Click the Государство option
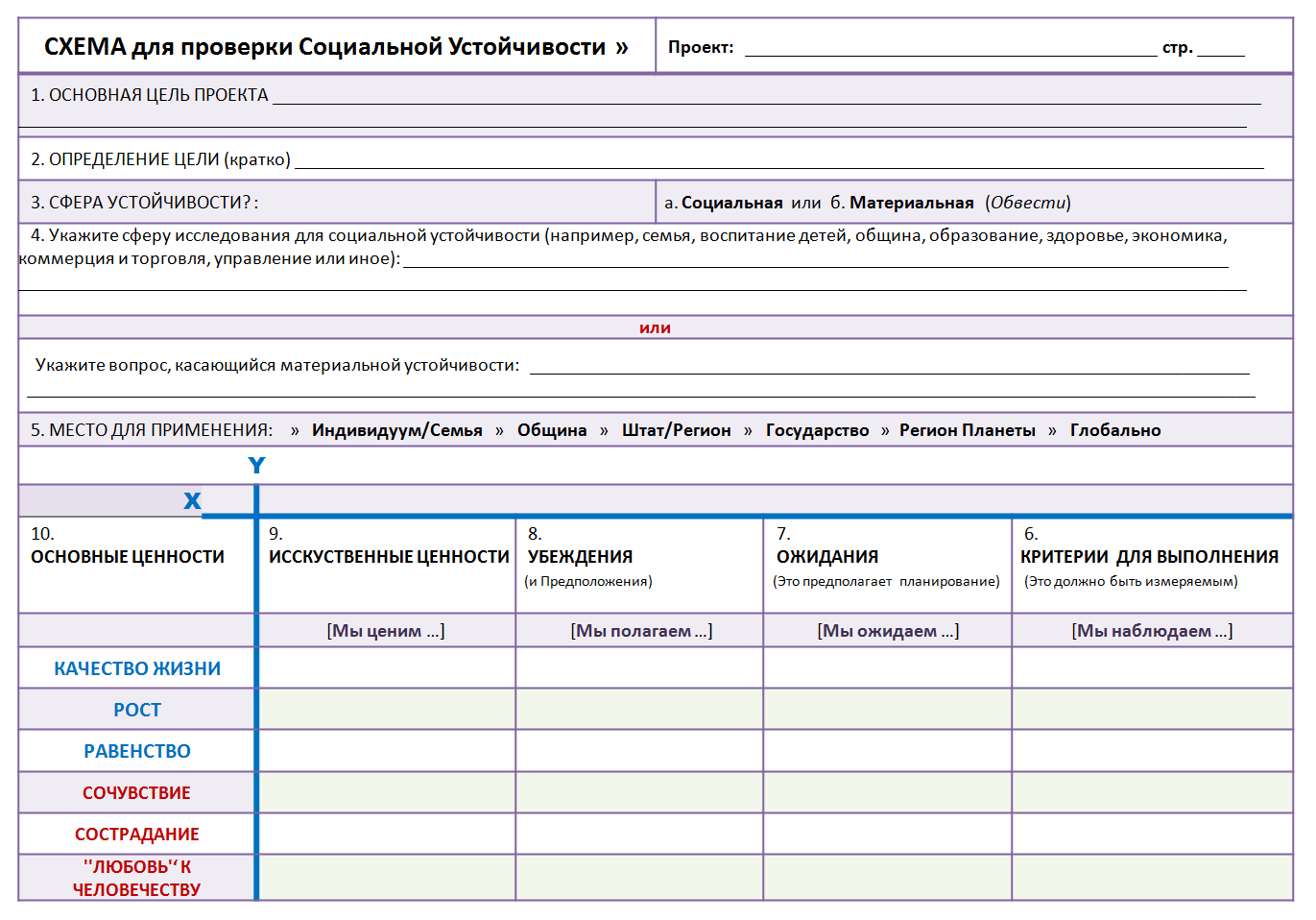 click(x=819, y=429)
